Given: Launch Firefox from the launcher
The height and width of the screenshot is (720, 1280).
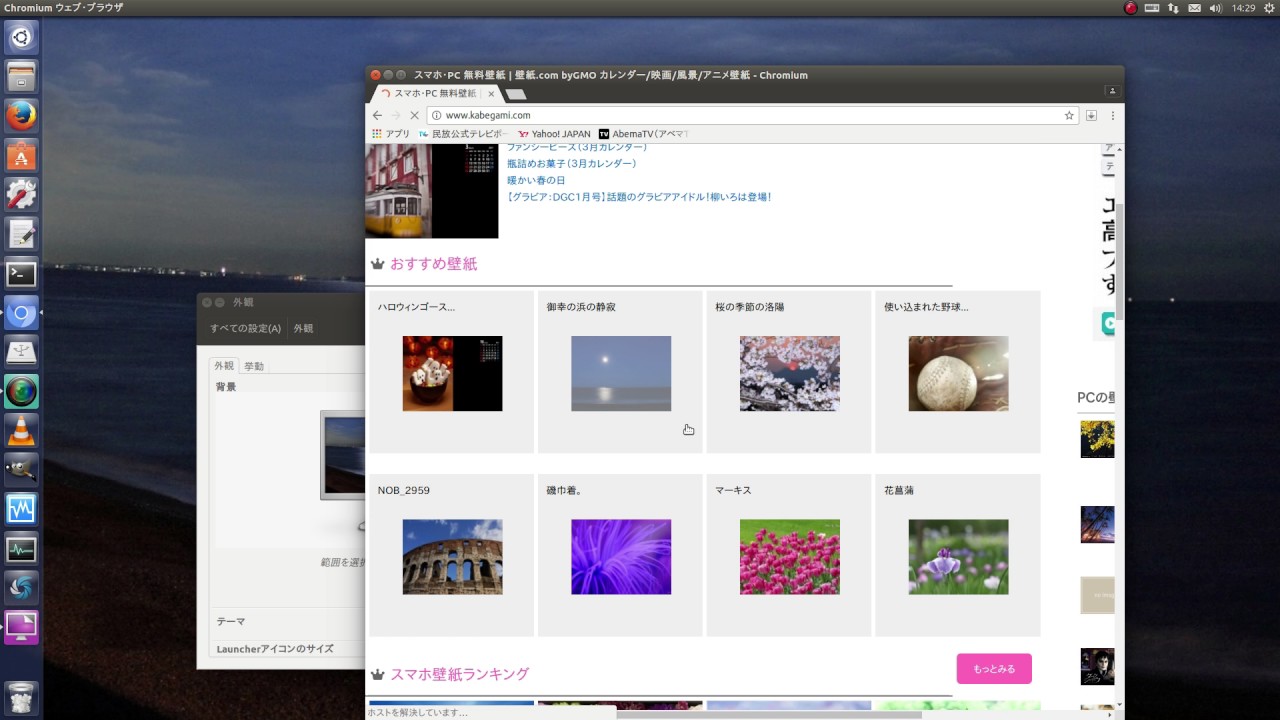Looking at the screenshot, I should (x=21, y=117).
